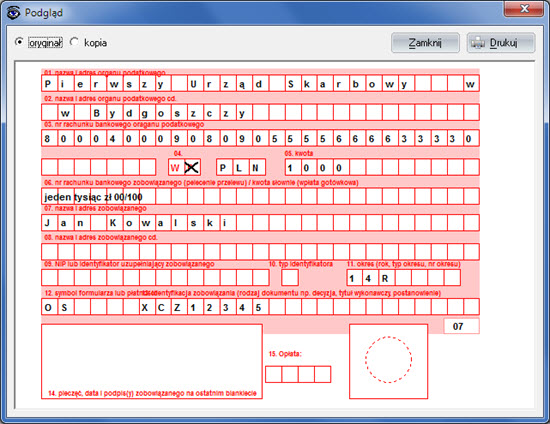
Task: Click the signature area field 14
Action: tap(152, 361)
